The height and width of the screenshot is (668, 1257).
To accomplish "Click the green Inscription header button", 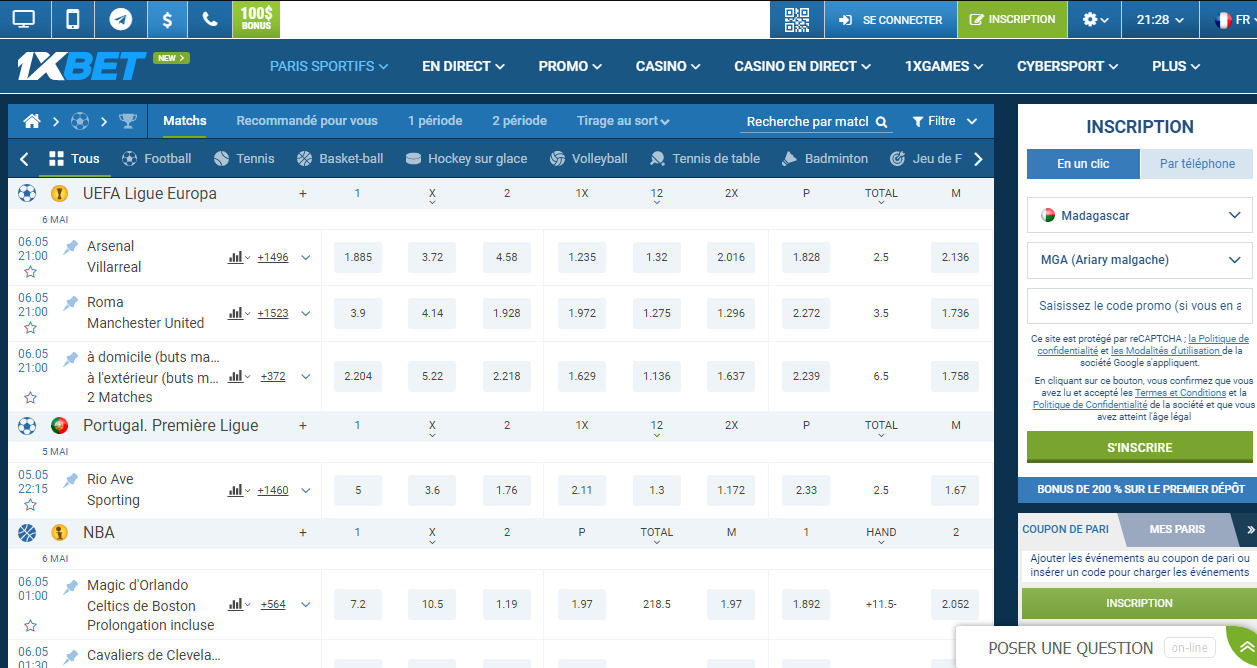I will point(1011,19).
